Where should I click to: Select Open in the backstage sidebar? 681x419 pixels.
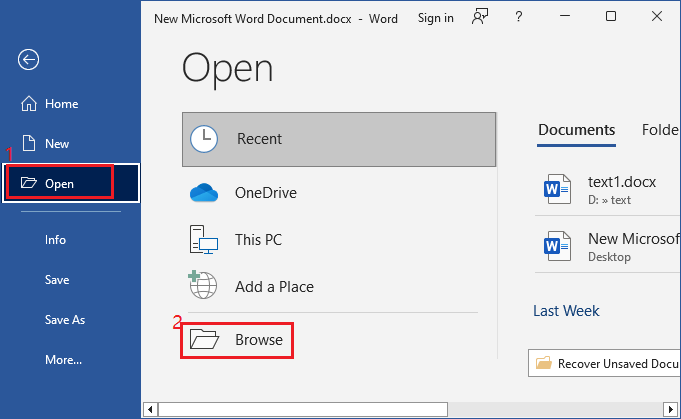pyautogui.click(x=71, y=183)
